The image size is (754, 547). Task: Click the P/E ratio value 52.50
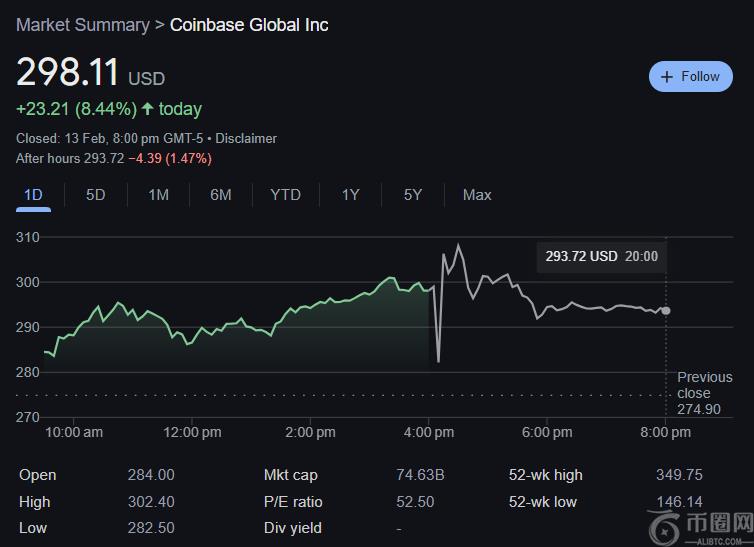click(x=415, y=502)
